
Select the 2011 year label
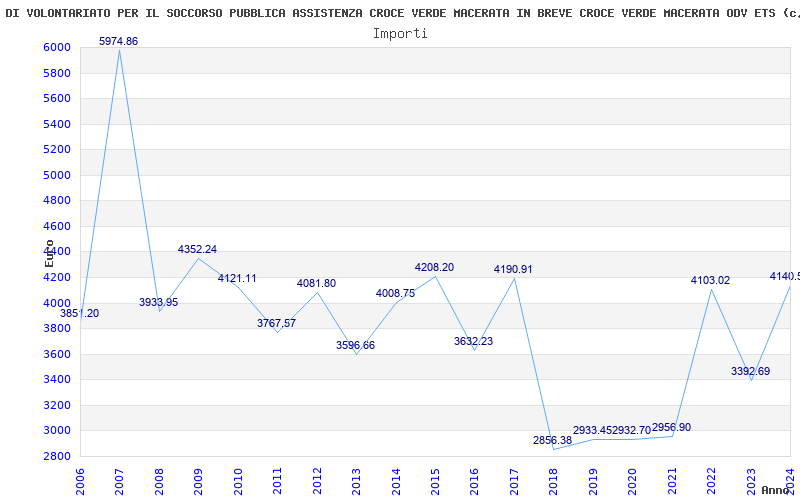click(277, 482)
